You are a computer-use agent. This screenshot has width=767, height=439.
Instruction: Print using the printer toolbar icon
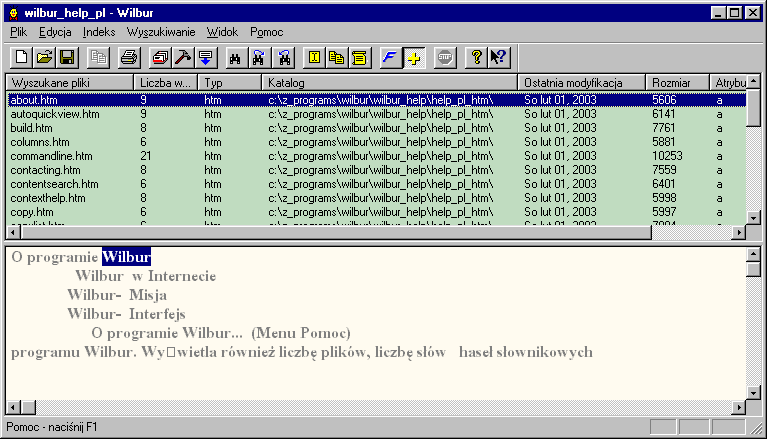[129, 58]
